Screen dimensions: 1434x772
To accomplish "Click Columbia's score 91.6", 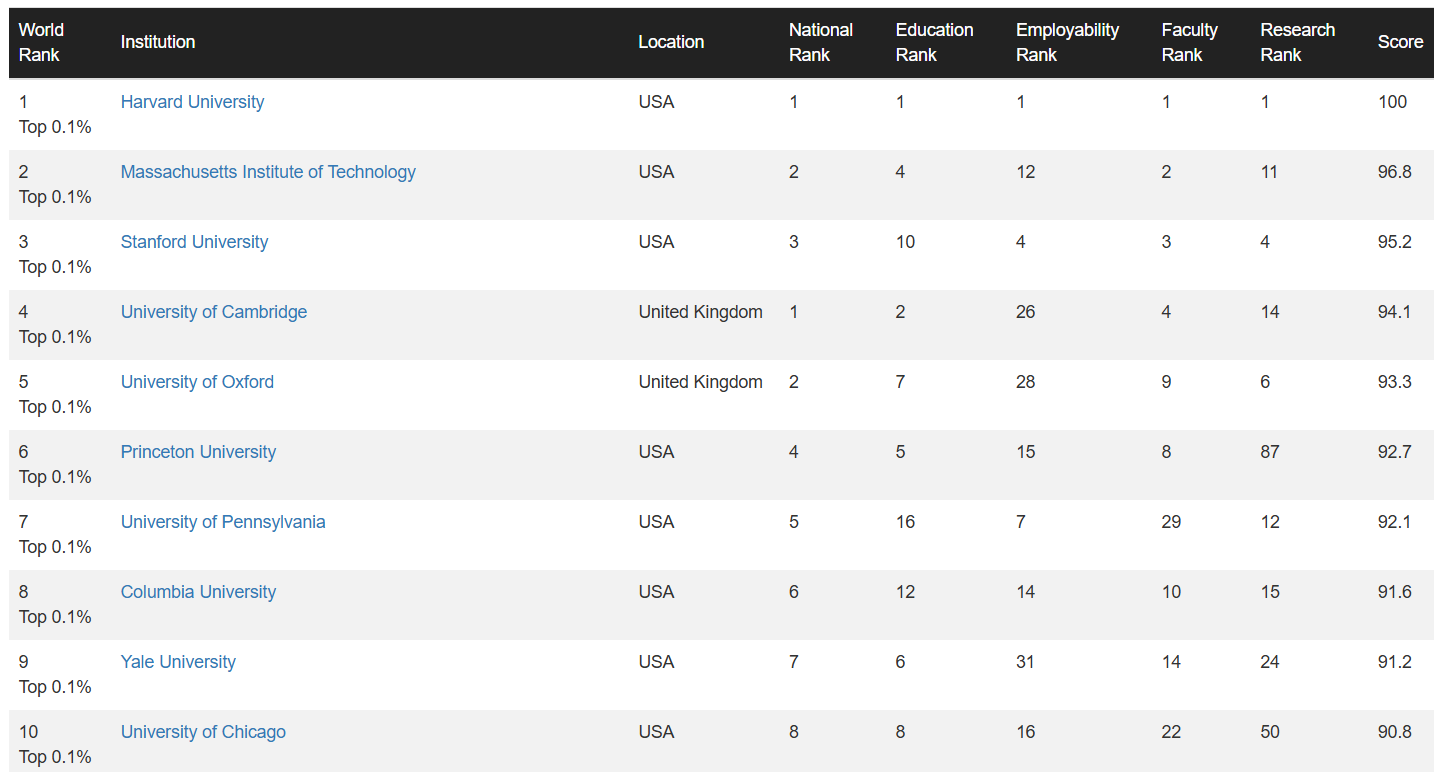I will pos(1394,592).
